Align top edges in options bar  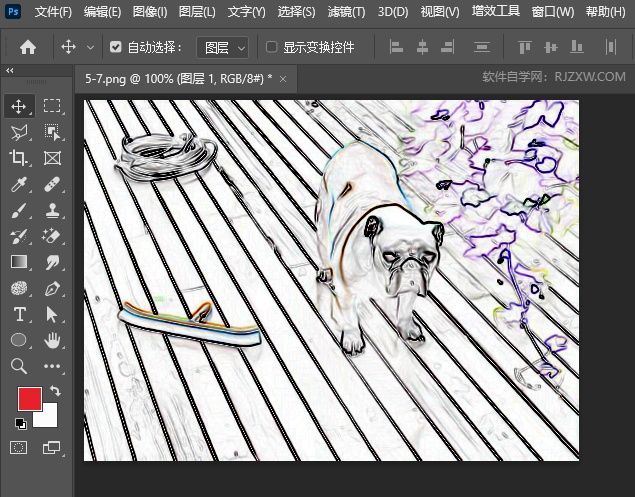point(524,47)
